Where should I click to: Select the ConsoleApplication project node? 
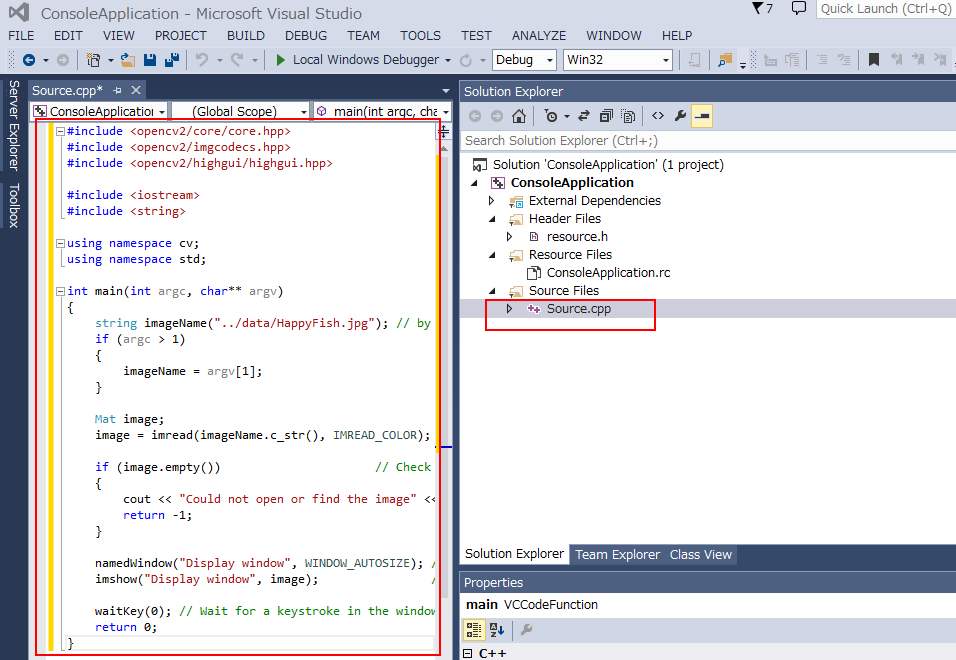[572, 183]
